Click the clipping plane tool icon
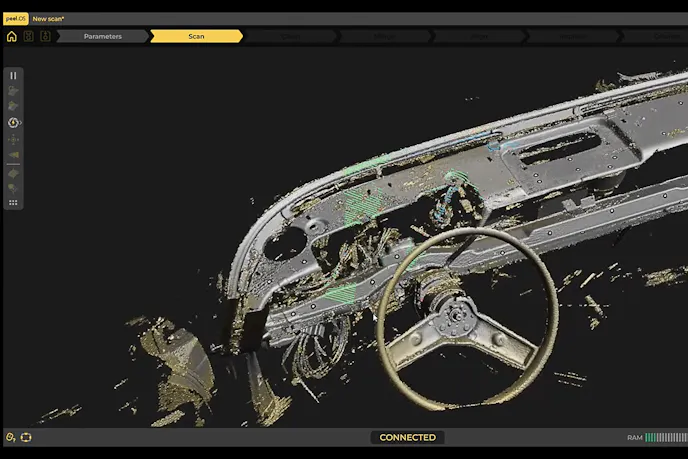This screenshot has height=459, width=688. click(x=14, y=155)
